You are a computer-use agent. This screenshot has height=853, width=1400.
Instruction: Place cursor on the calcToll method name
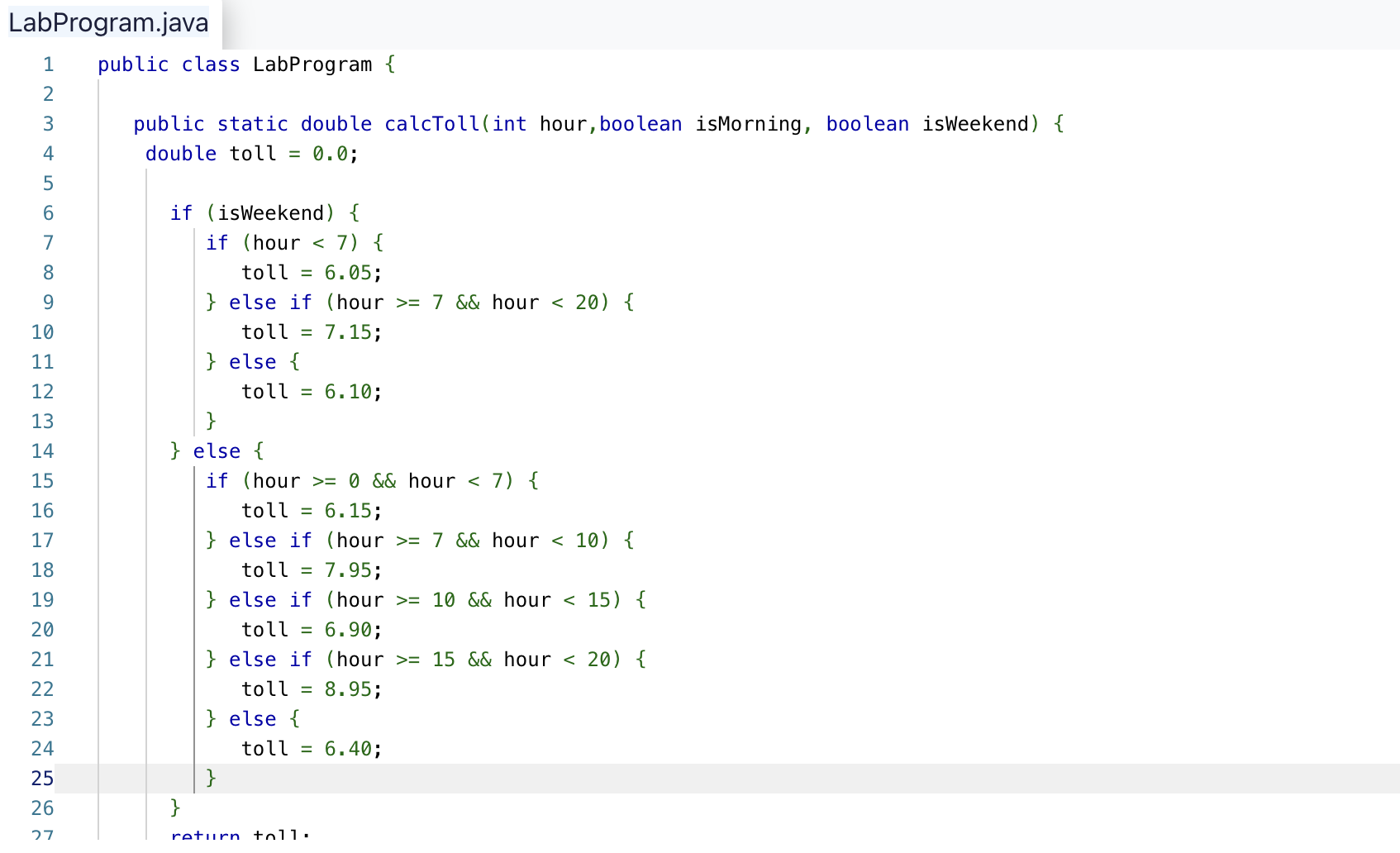(x=430, y=123)
